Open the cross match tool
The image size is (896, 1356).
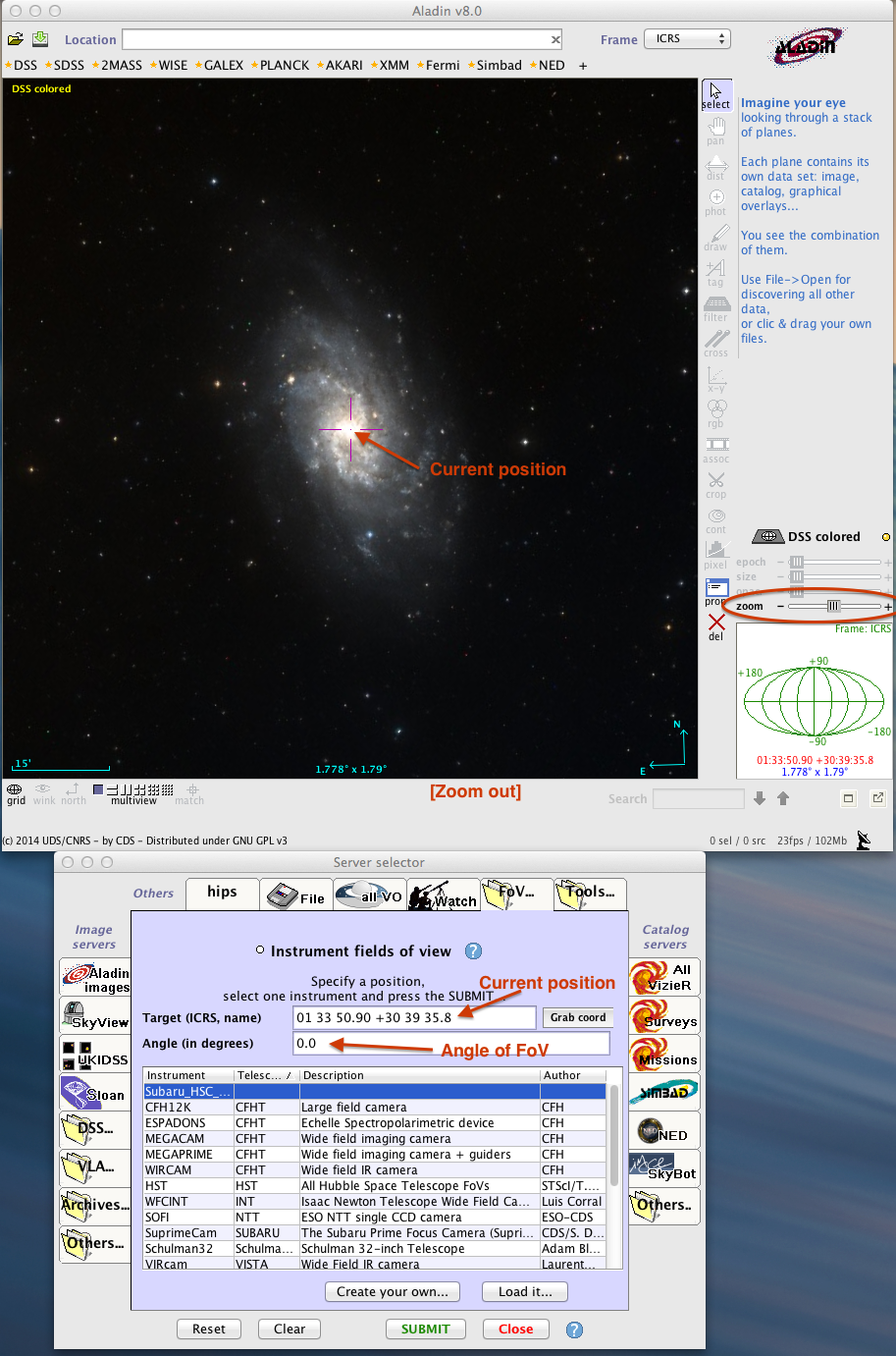(716, 343)
